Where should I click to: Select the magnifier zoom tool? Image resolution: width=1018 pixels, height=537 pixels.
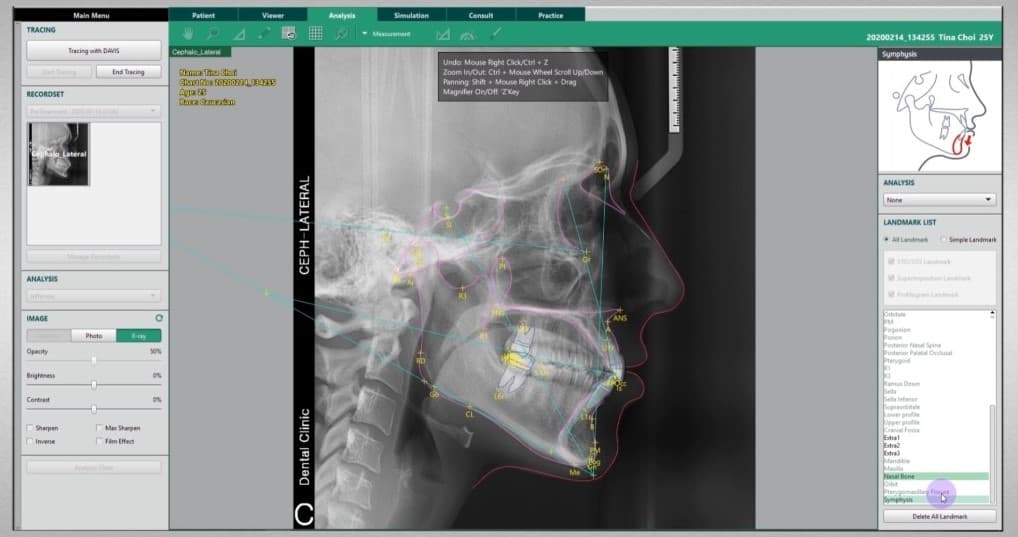213,33
